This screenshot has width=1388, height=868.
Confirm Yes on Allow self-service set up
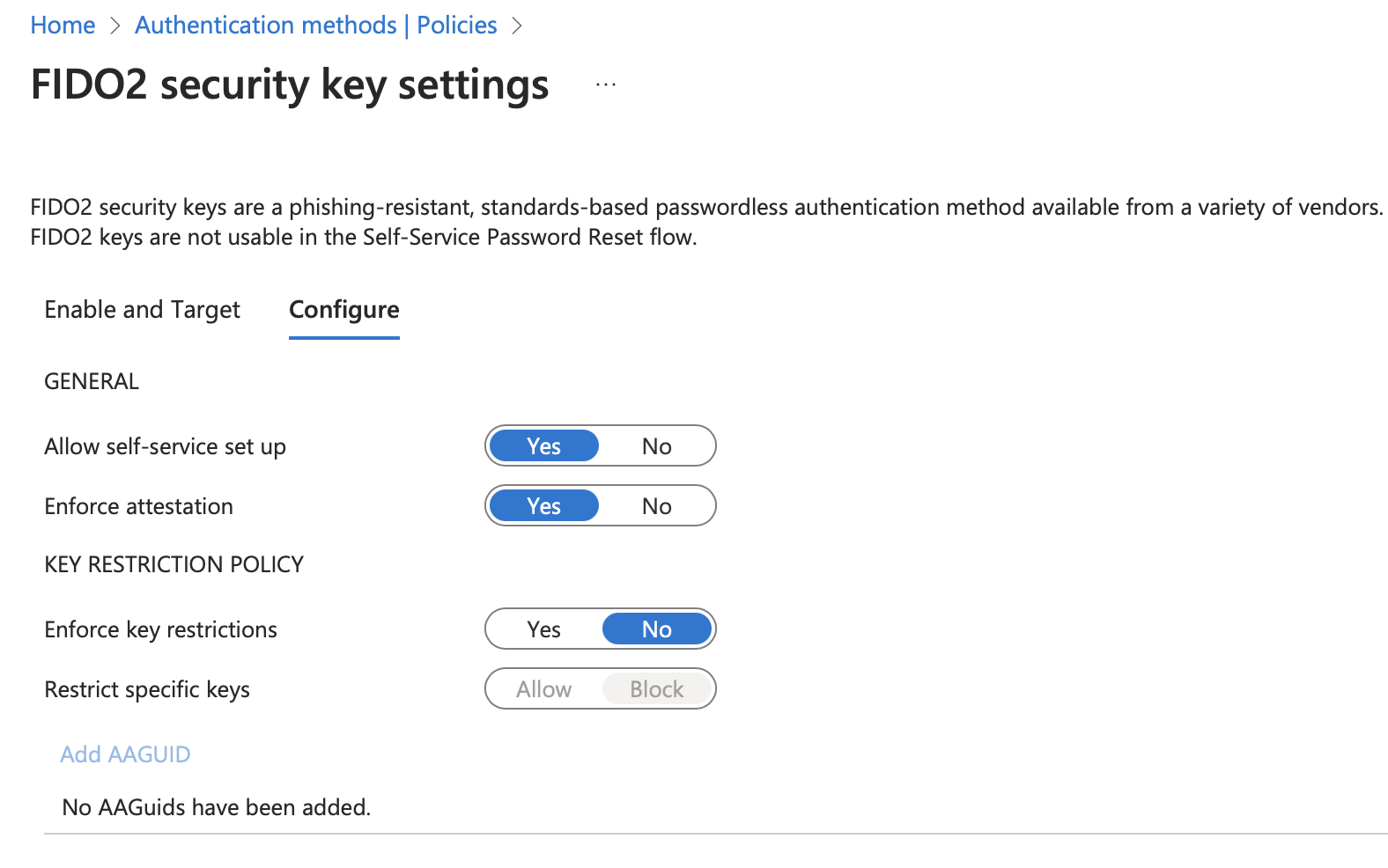coord(543,445)
